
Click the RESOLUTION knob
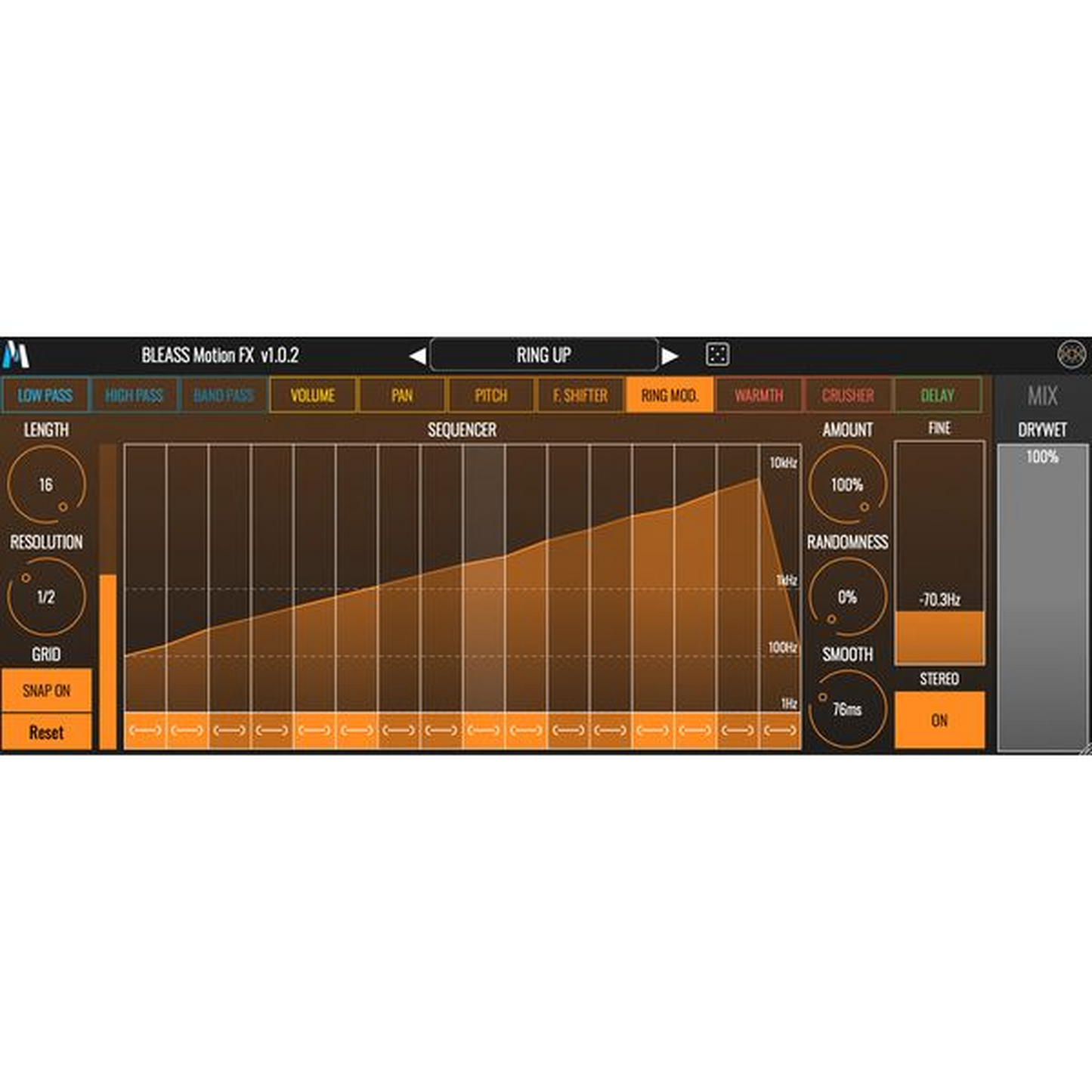click(45, 596)
